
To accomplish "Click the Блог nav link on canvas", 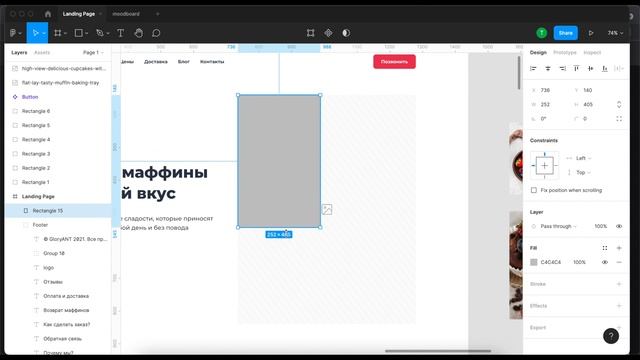I will tap(184, 62).
